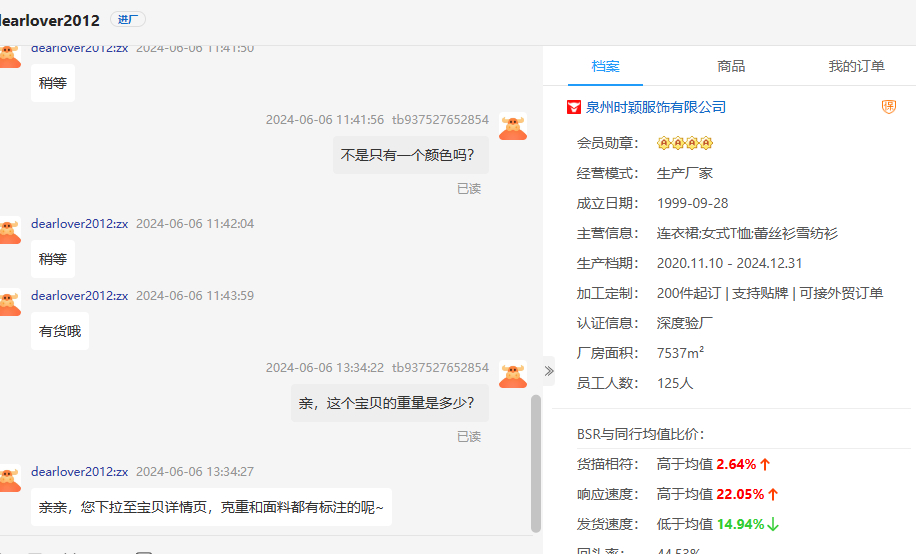Click the seller avatar beside the 有货哦 message
916x554 pixels.
(x=9, y=304)
